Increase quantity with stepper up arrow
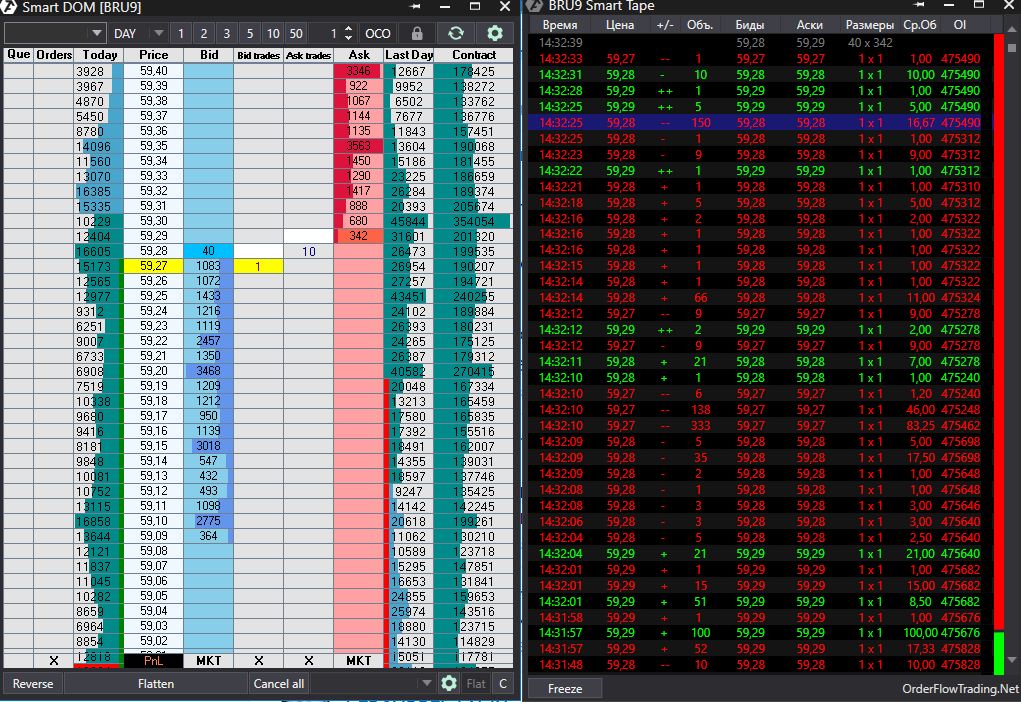1021x702 pixels. [x=348, y=29]
